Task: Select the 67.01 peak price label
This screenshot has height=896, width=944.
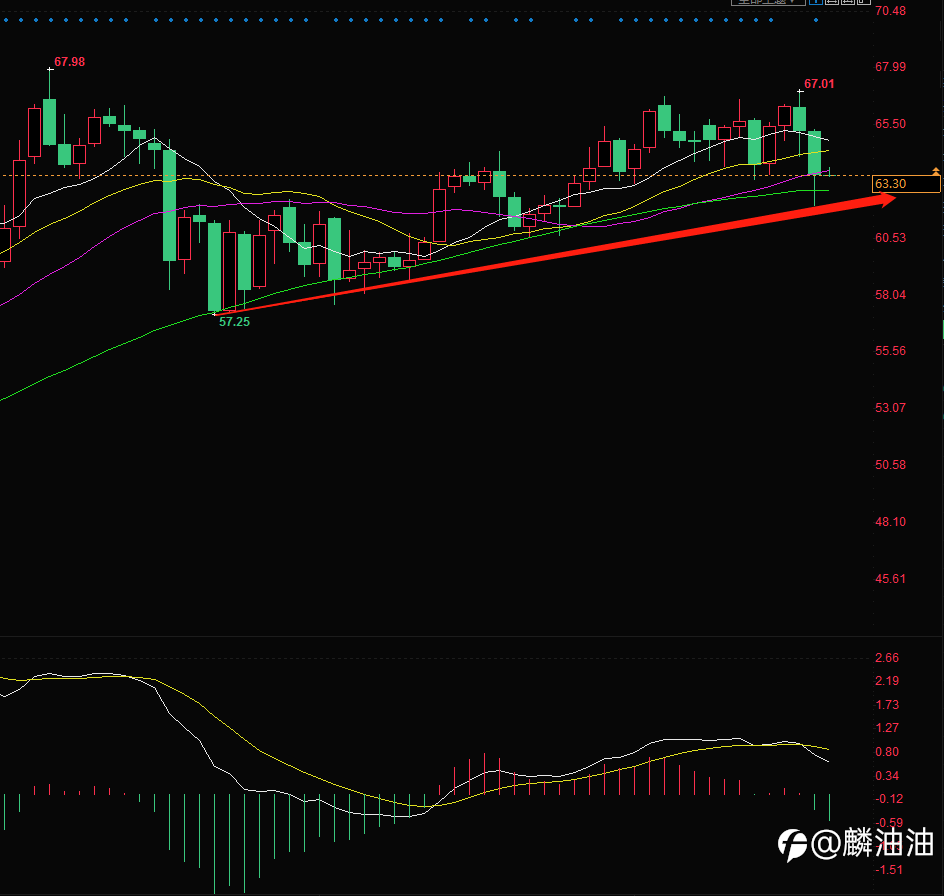Action: 819,84
